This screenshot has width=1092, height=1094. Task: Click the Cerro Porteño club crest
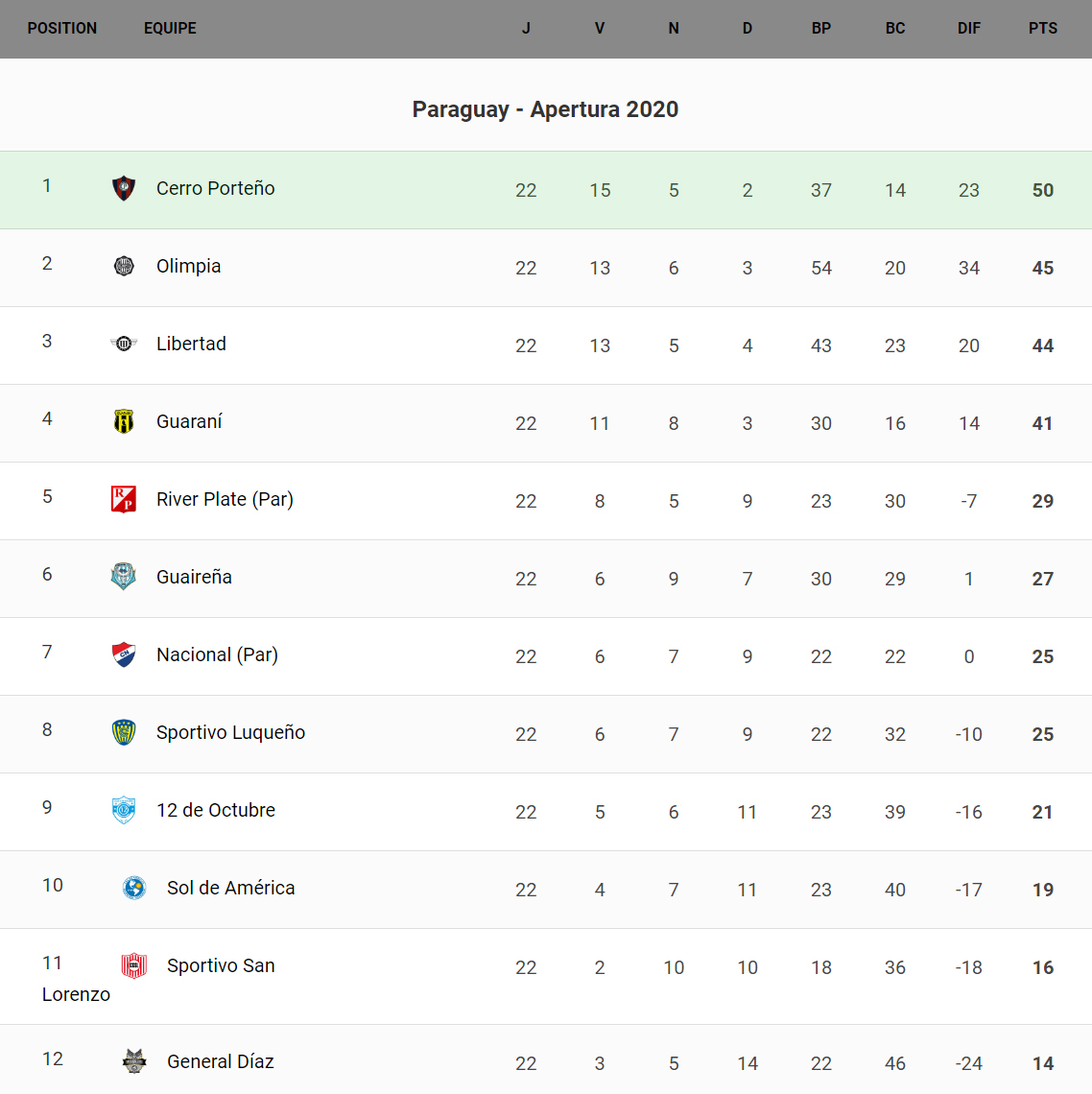point(124,188)
